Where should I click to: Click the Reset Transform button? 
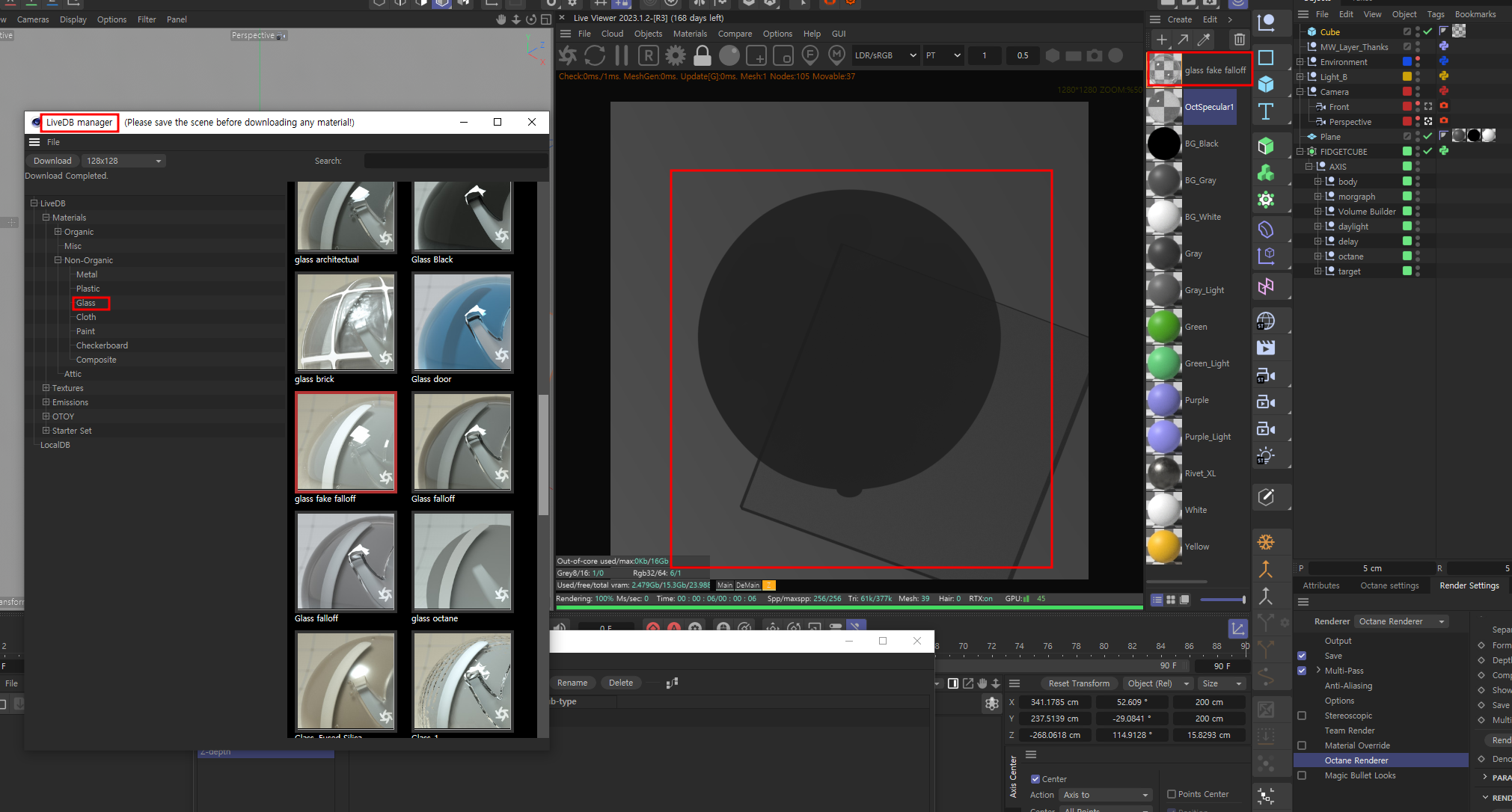point(1079,683)
